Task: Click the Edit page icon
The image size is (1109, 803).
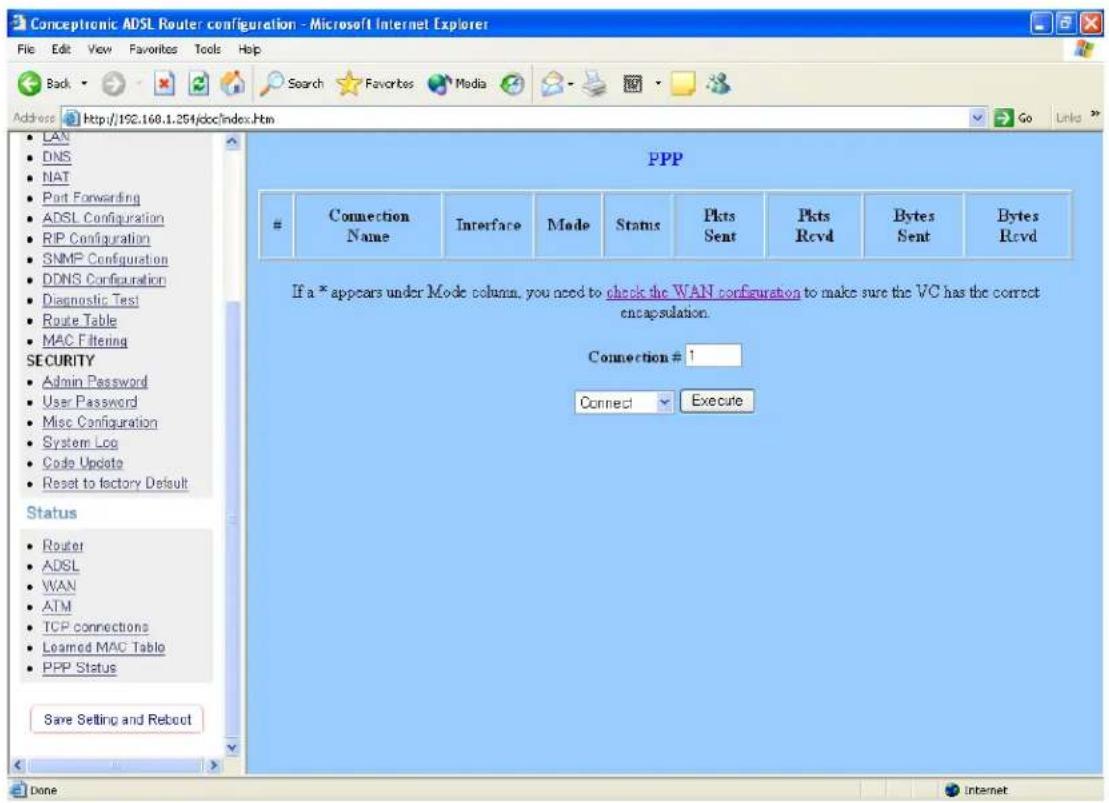Action: (x=632, y=84)
